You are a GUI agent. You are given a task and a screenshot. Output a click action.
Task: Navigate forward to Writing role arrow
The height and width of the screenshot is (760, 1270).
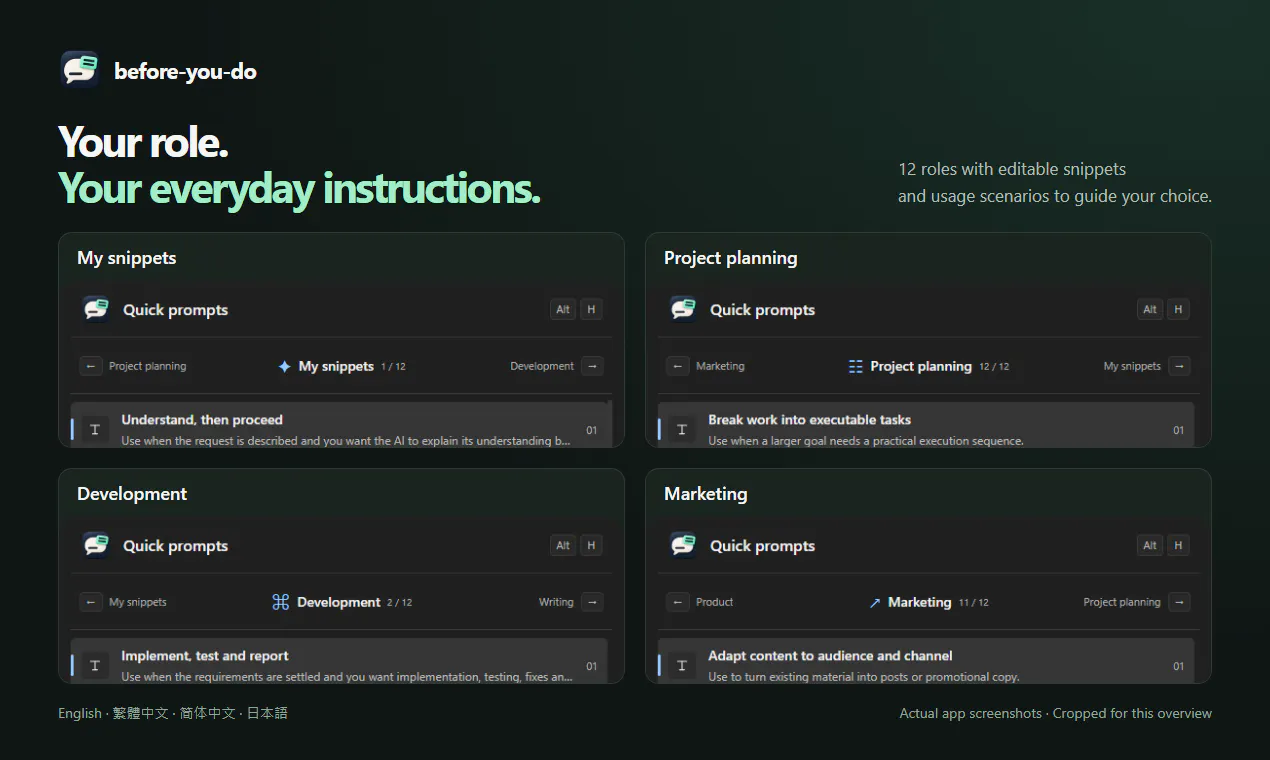(x=592, y=602)
